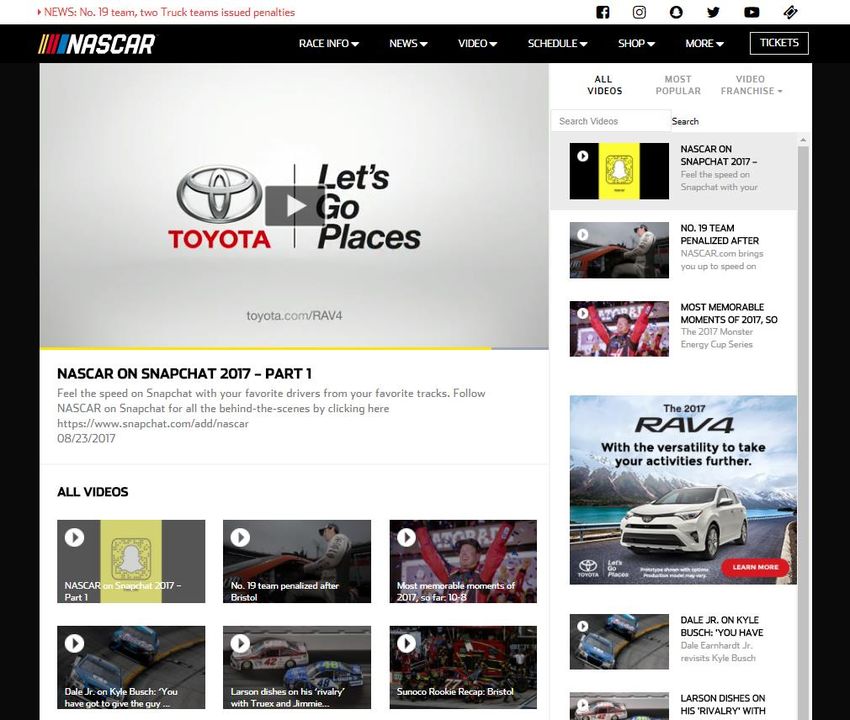The image size is (850, 720).
Task: Click the TICKETS button
Action: point(779,43)
